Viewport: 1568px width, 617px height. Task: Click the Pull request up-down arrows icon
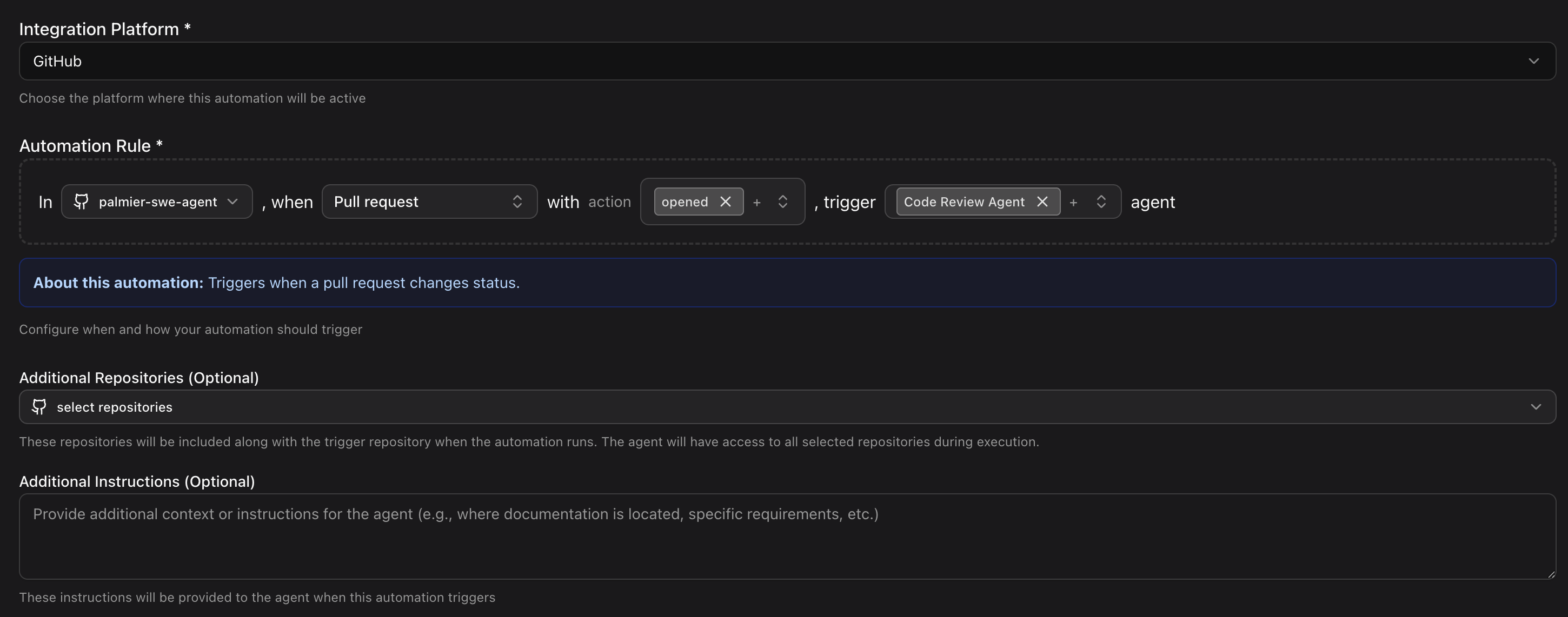(517, 202)
